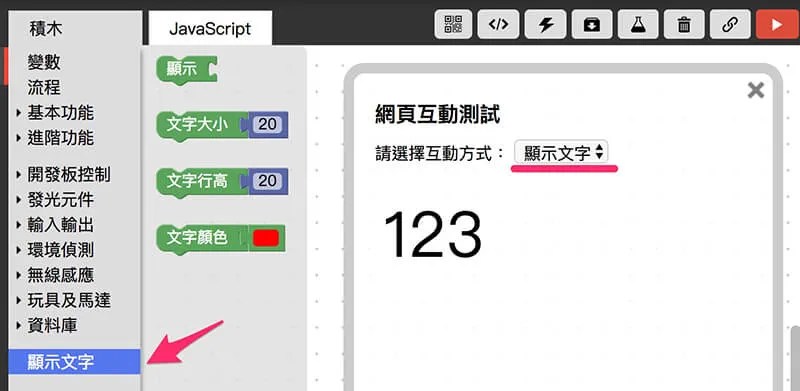Click the lightning bolt icon
800x391 pixels.
545,24
